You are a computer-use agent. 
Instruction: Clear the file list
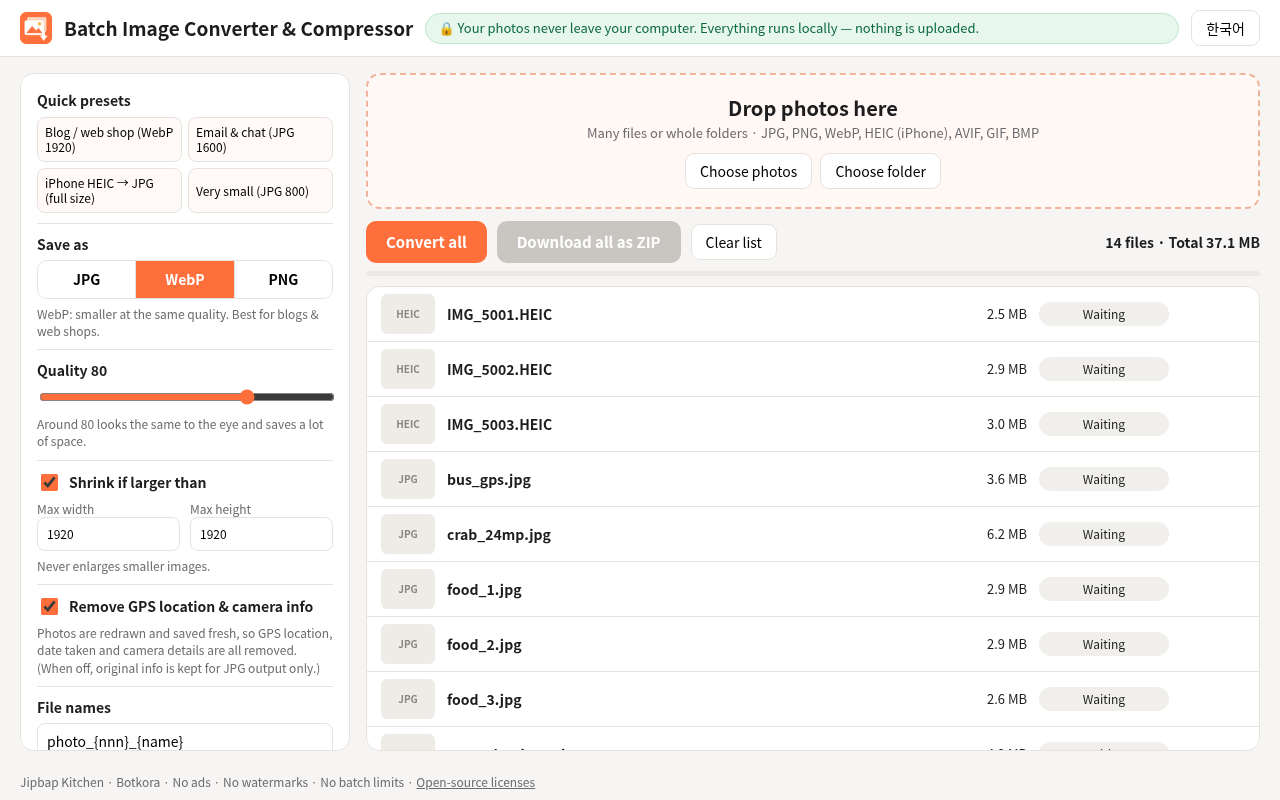tap(734, 242)
